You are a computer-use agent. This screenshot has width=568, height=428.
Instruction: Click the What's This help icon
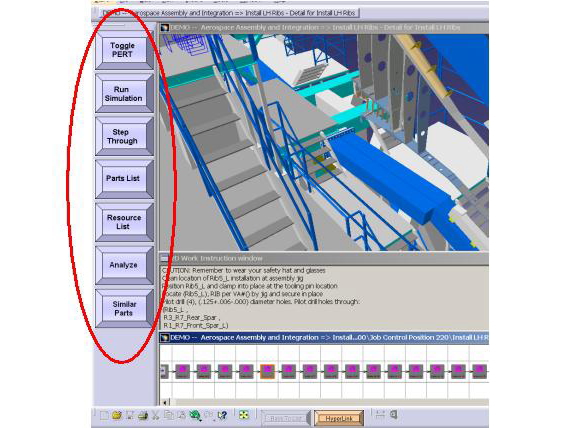(x=222, y=415)
